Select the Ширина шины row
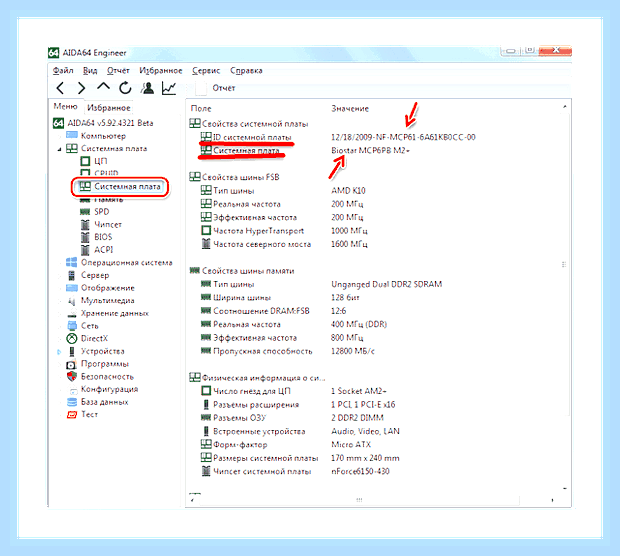The image size is (620, 556). click(x=280, y=298)
